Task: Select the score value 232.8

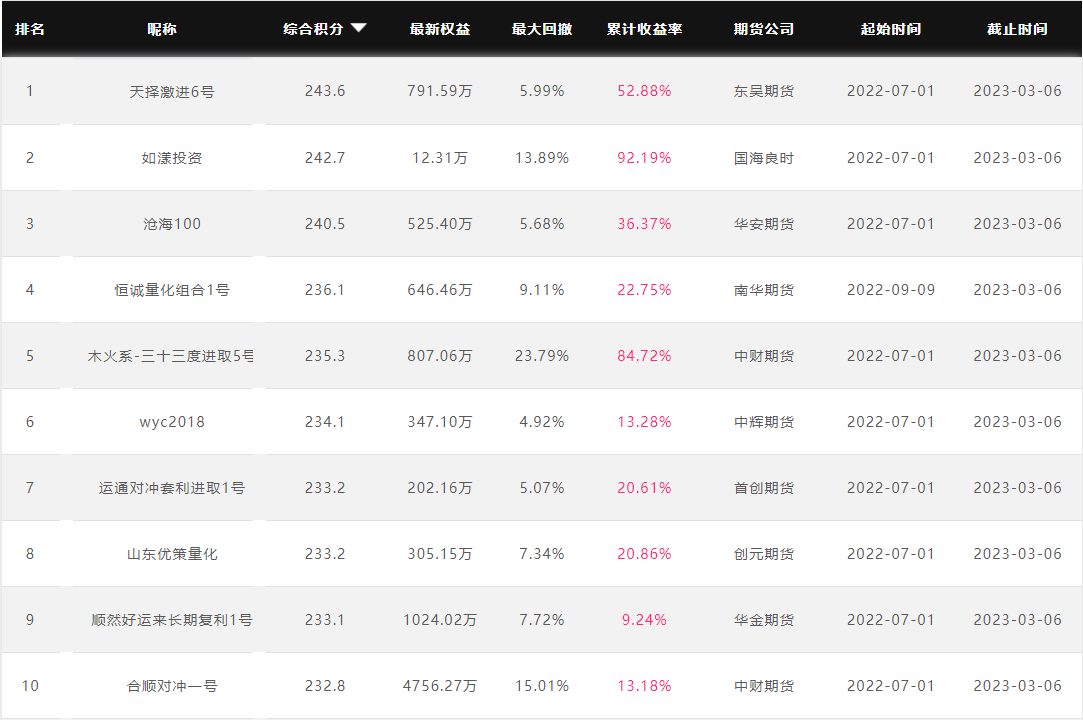Action: (x=325, y=685)
